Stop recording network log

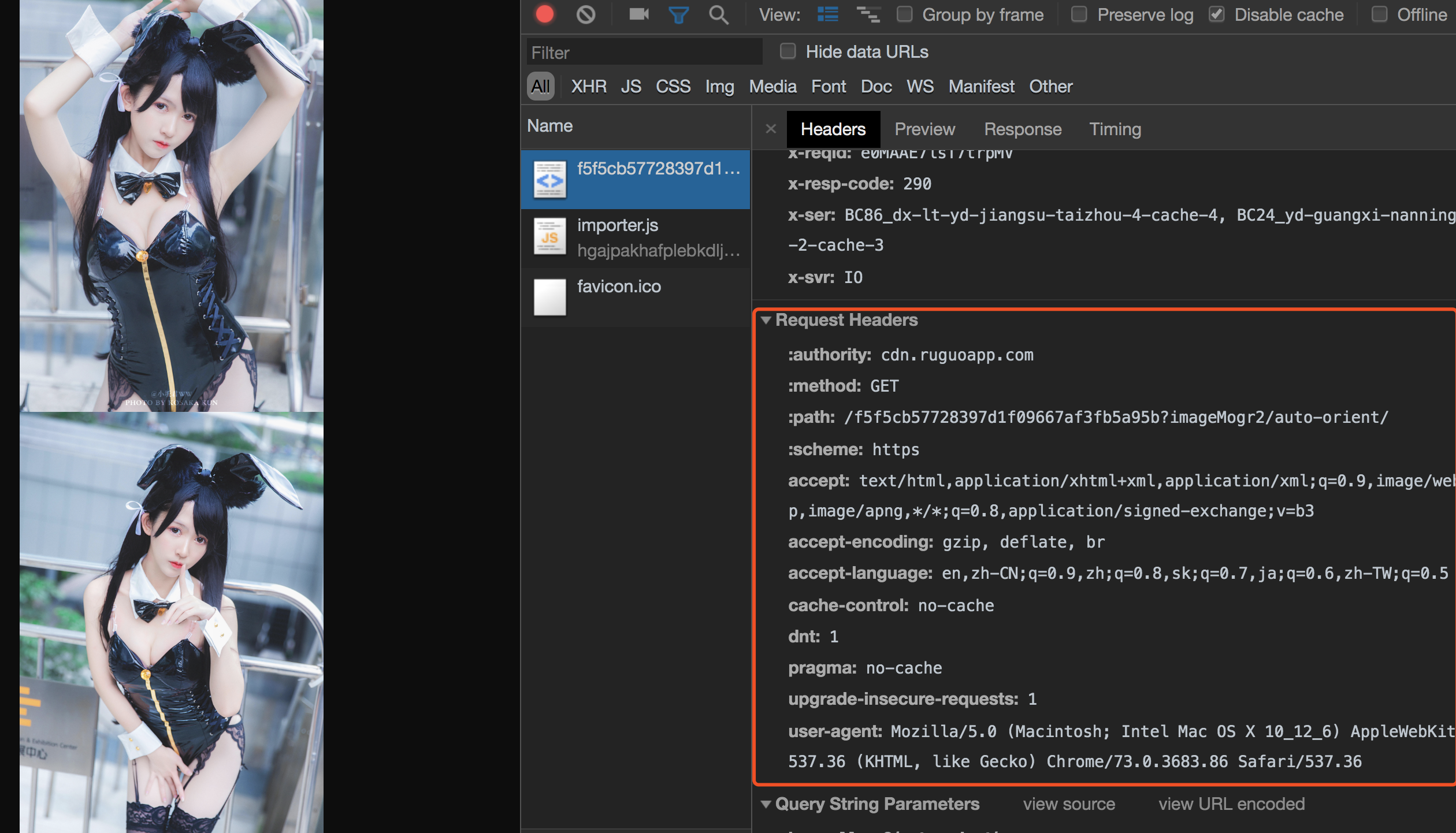click(544, 14)
